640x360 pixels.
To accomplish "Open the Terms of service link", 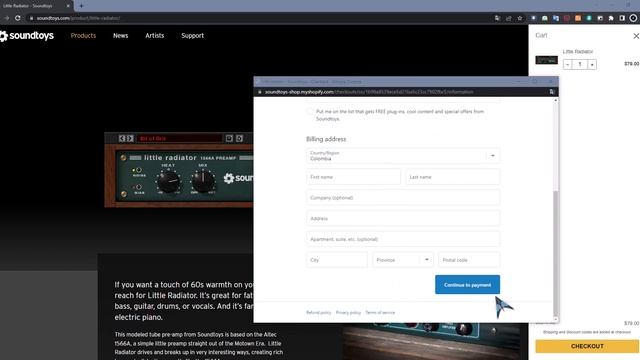I will click(x=380, y=313).
